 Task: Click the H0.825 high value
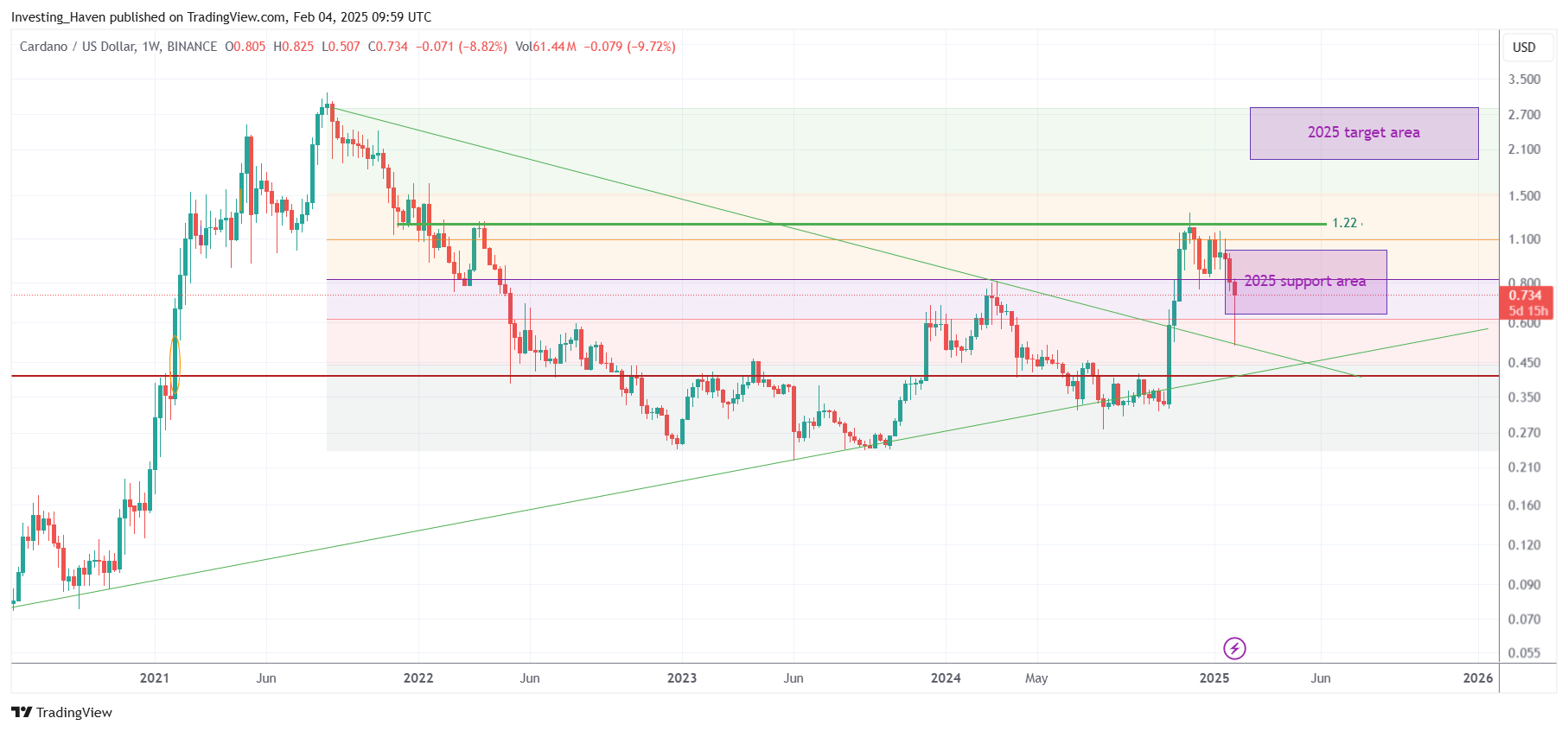point(294,47)
